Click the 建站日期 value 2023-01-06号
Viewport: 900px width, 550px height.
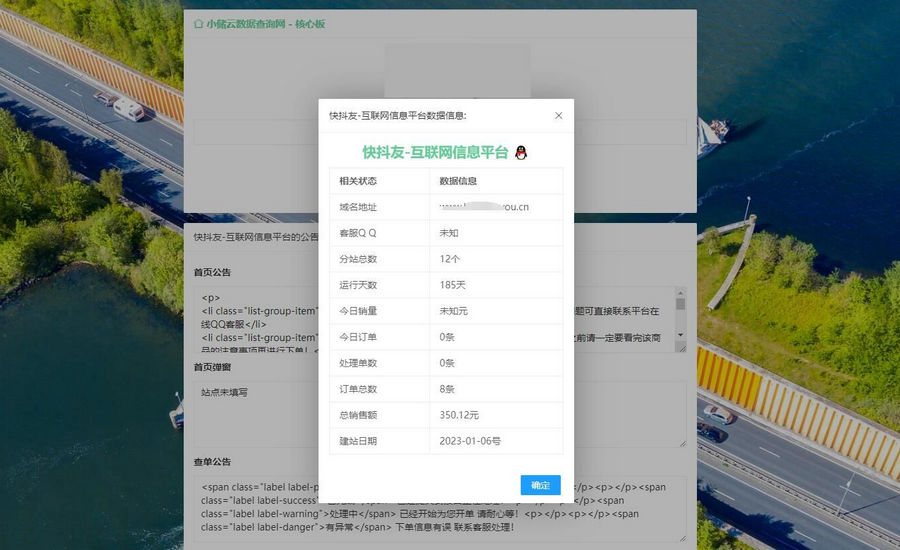(470, 441)
